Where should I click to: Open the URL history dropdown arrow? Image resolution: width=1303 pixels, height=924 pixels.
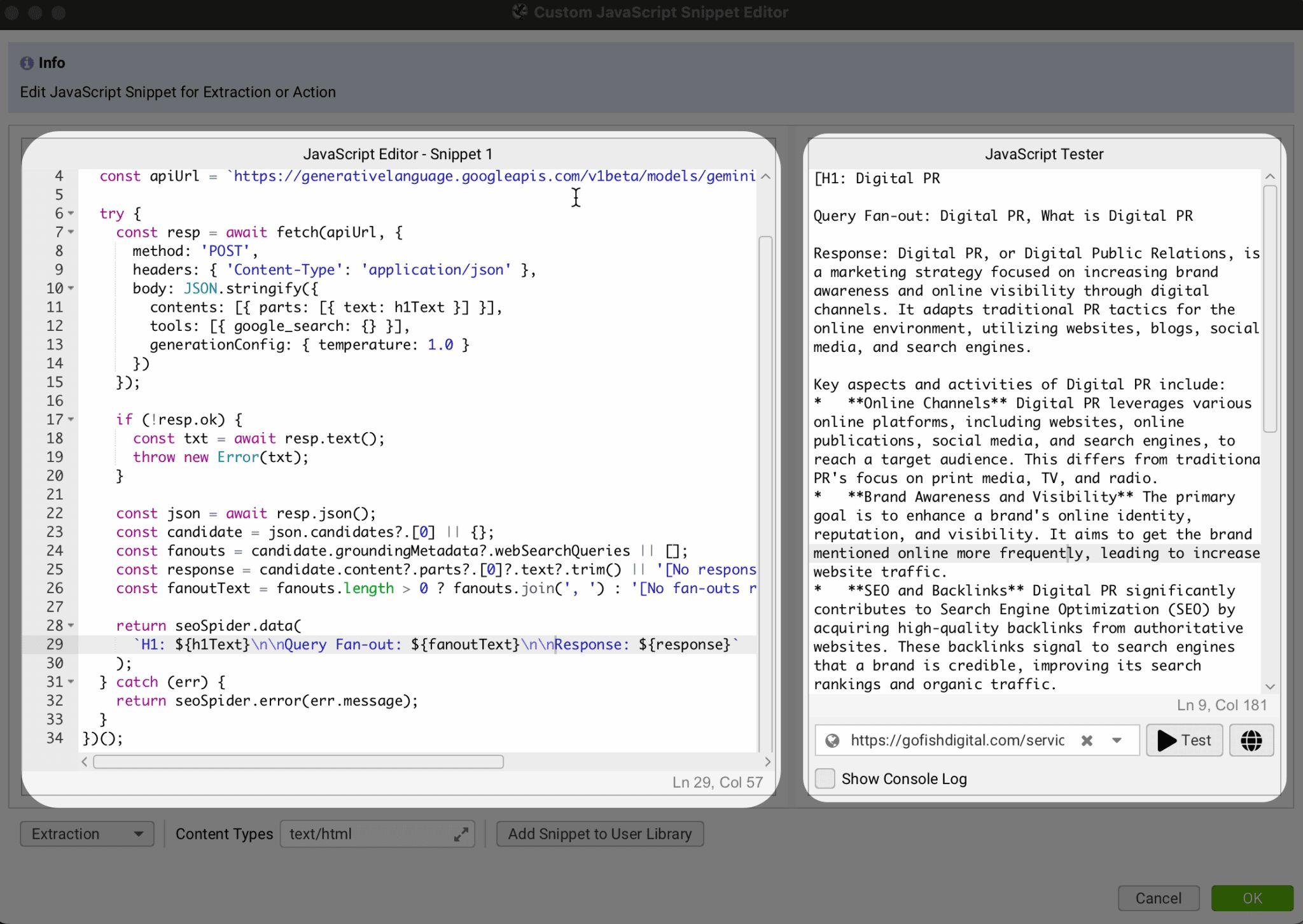(x=1116, y=740)
